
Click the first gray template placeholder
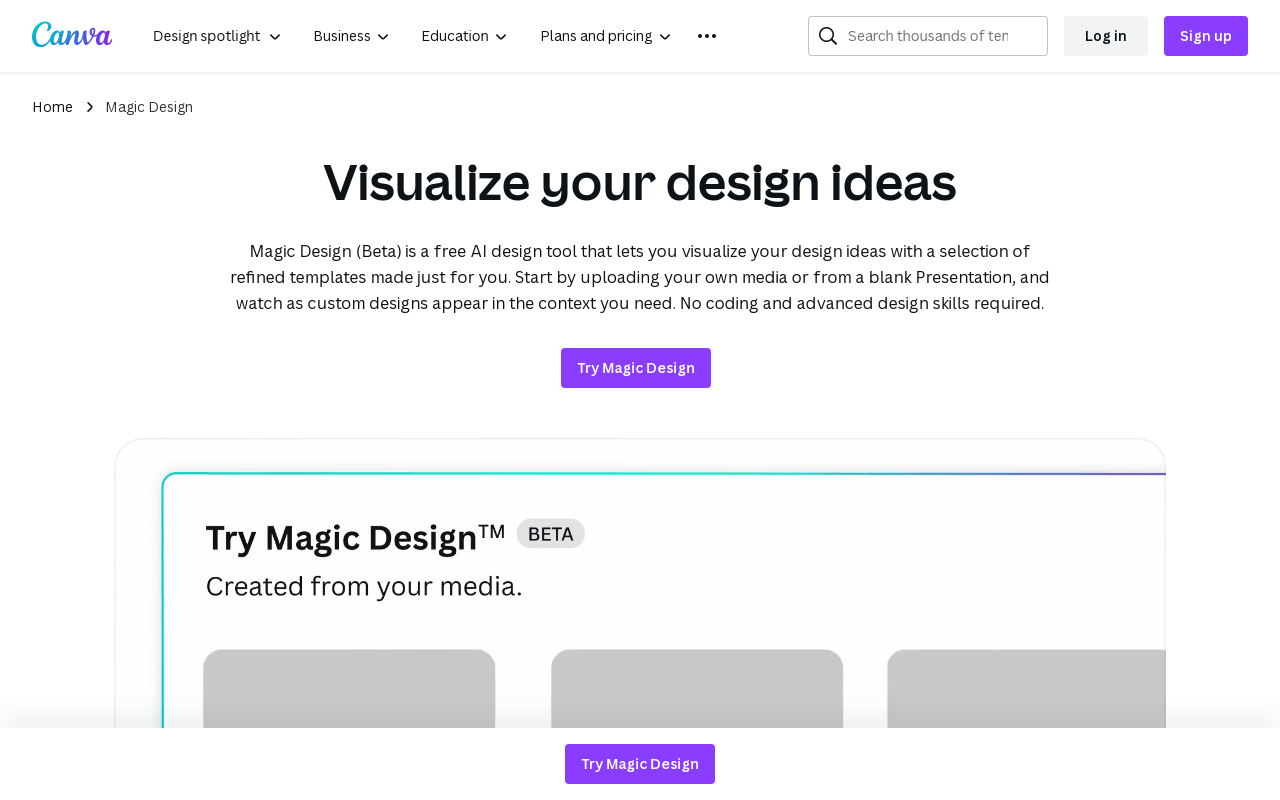[x=348, y=690]
